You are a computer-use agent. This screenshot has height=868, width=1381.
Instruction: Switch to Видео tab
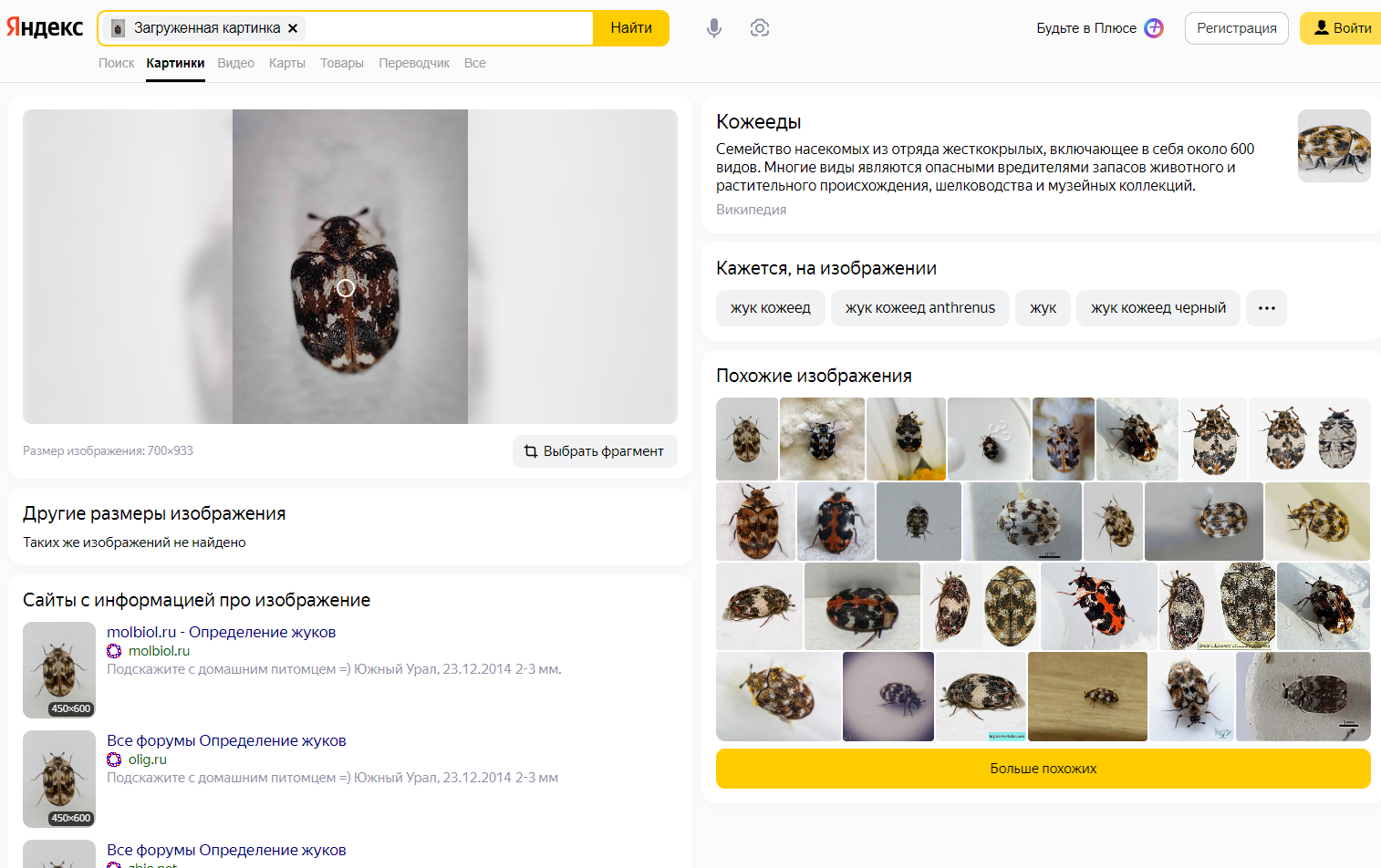[235, 63]
